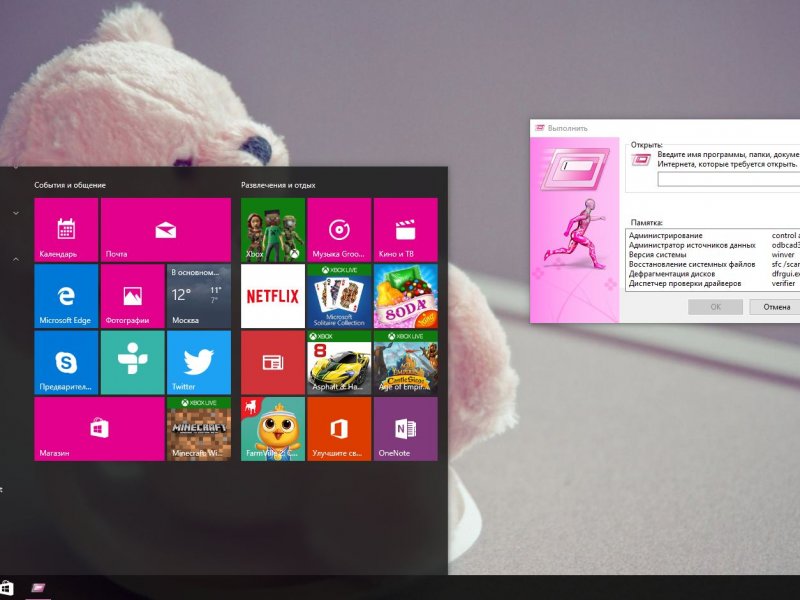
Task: Open the Фотографии photos tile
Action: pos(133,296)
